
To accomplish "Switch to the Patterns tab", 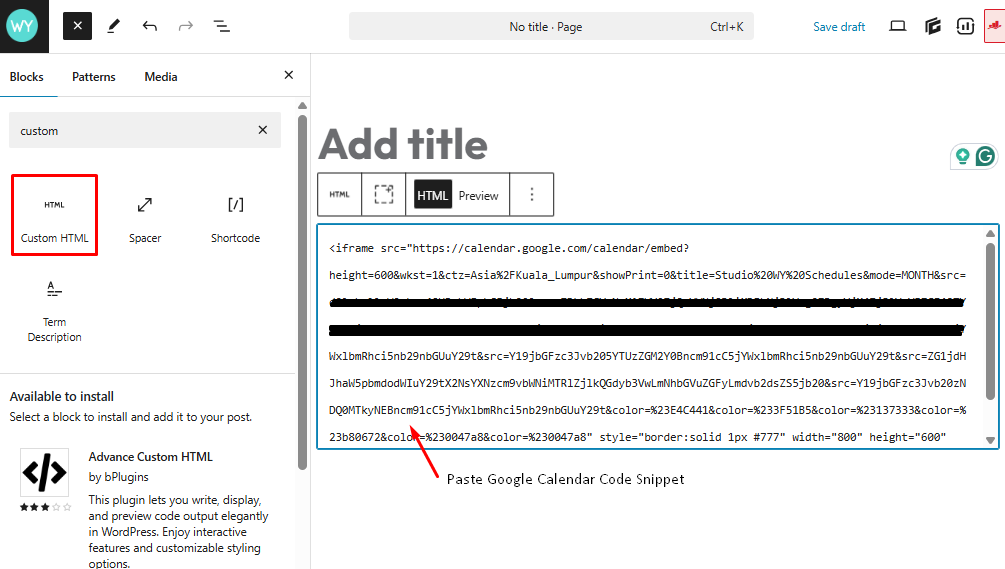I will pyautogui.click(x=94, y=77).
